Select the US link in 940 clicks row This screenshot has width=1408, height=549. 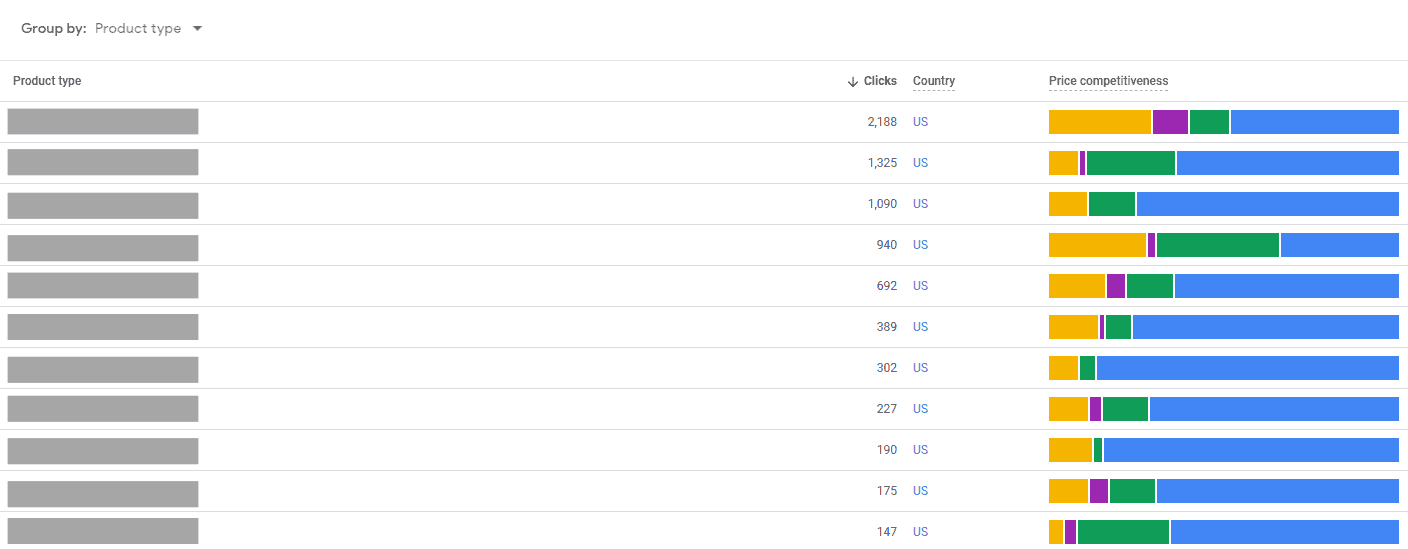coord(920,245)
